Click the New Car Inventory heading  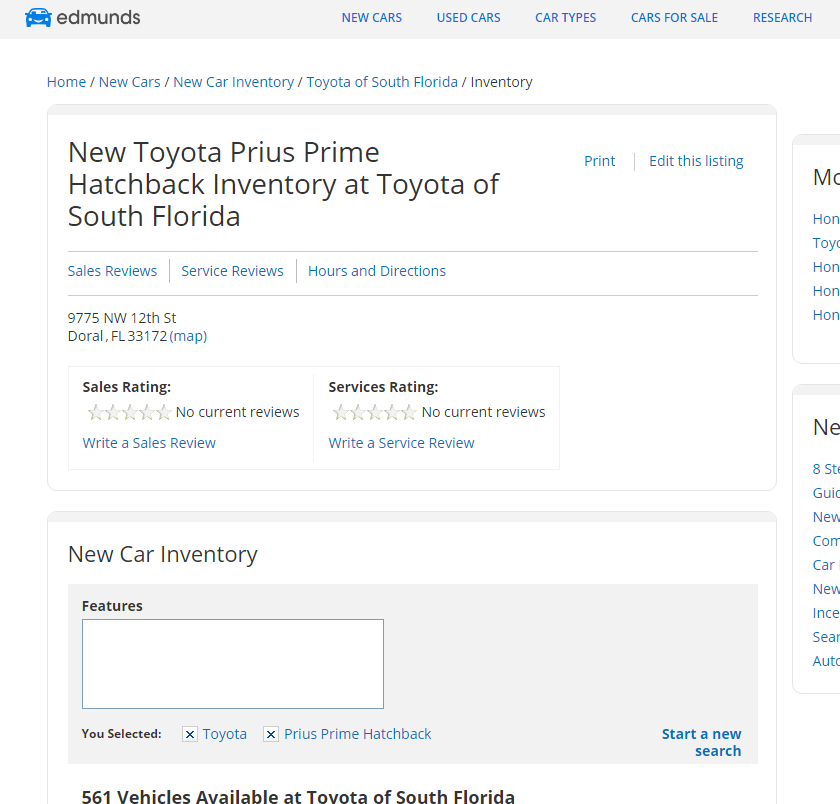pos(163,554)
